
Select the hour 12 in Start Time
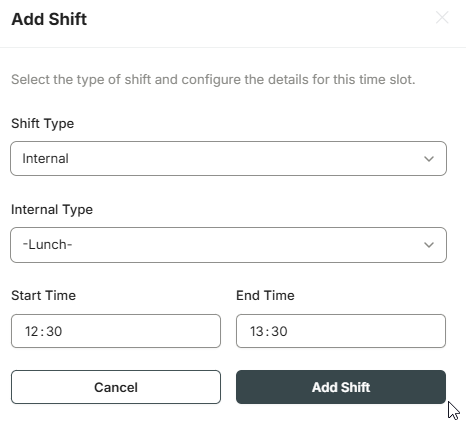tap(32, 331)
